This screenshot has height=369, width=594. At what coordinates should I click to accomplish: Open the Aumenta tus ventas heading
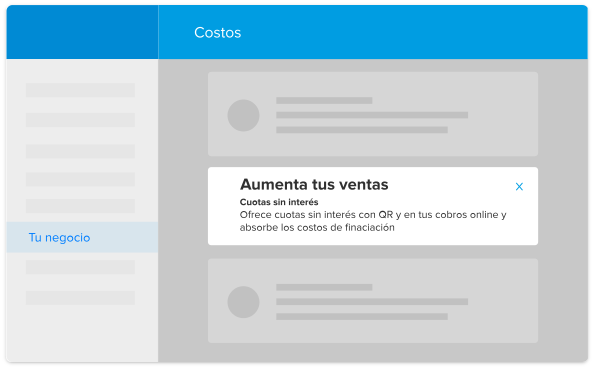point(314,184)
